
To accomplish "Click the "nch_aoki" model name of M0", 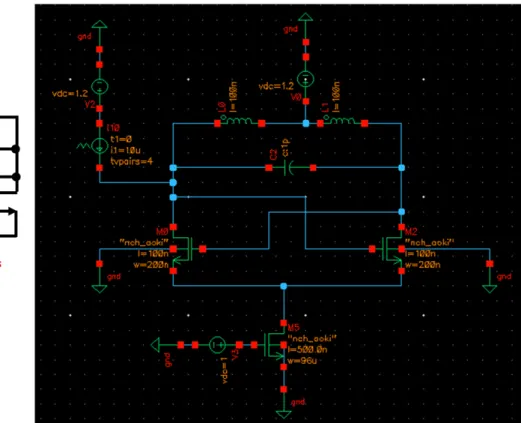I will (x=144, y=242).
